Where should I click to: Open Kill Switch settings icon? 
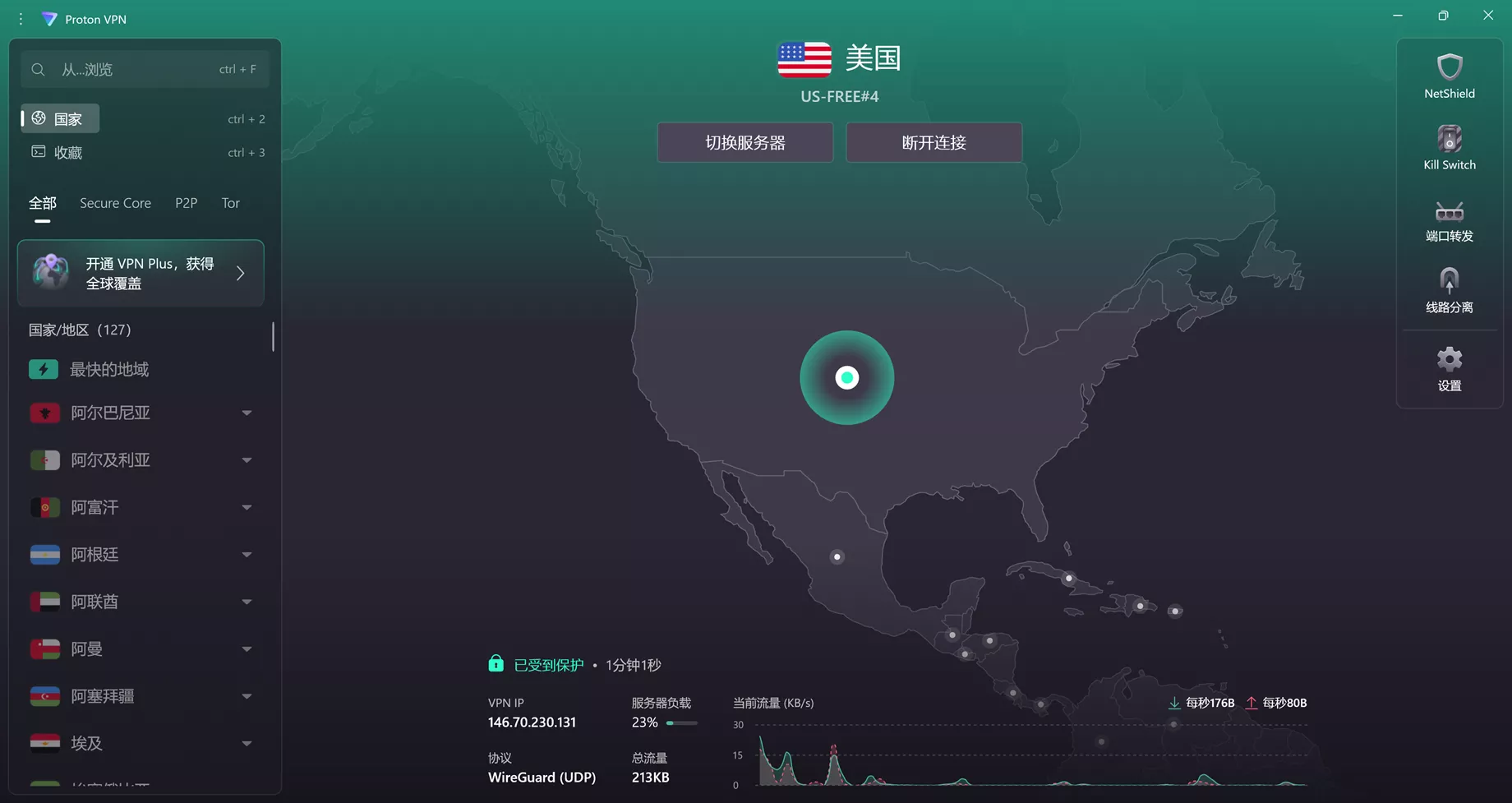1449,139
